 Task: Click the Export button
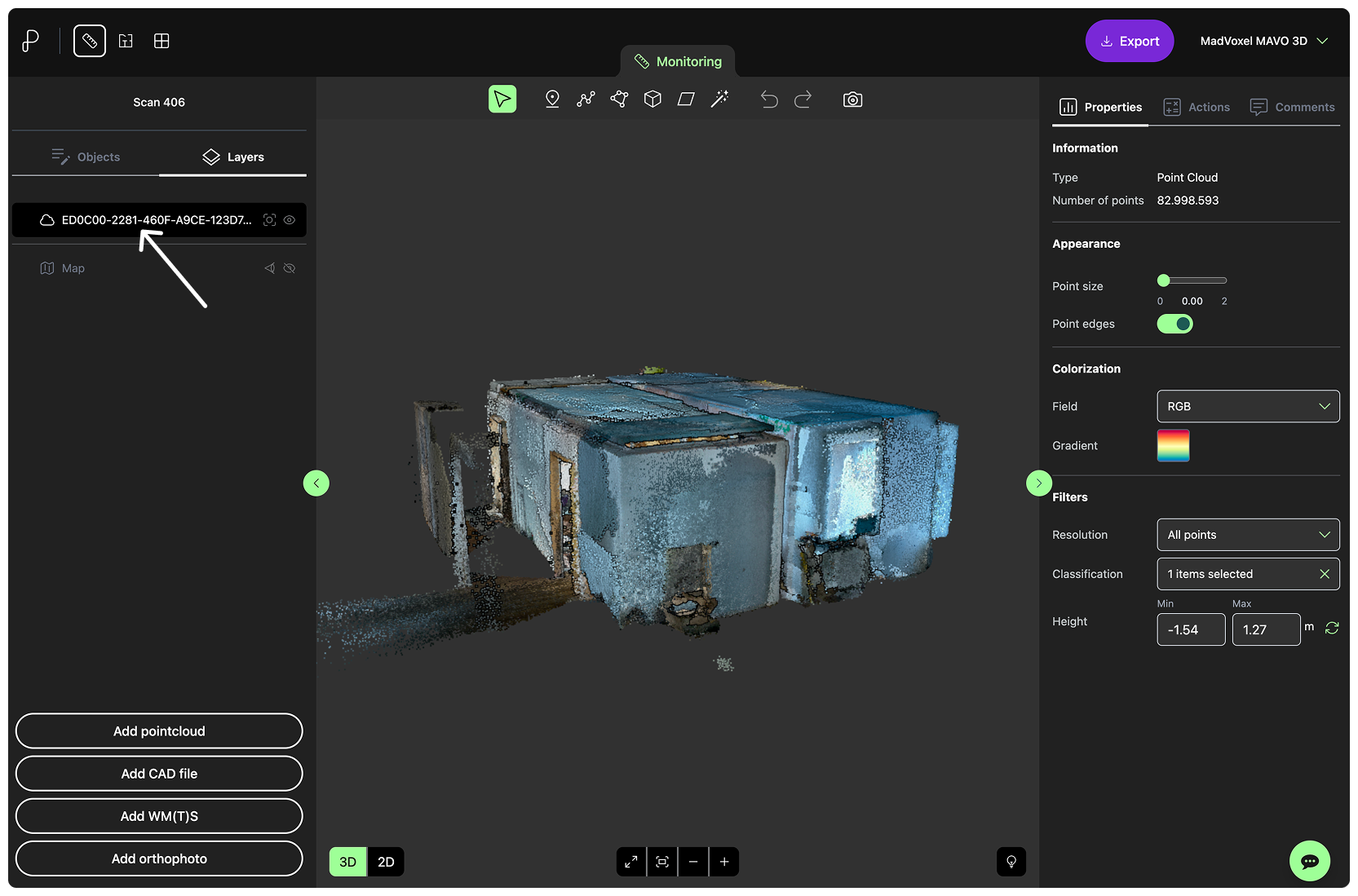pyautogui.click(x=1129, y=41)
